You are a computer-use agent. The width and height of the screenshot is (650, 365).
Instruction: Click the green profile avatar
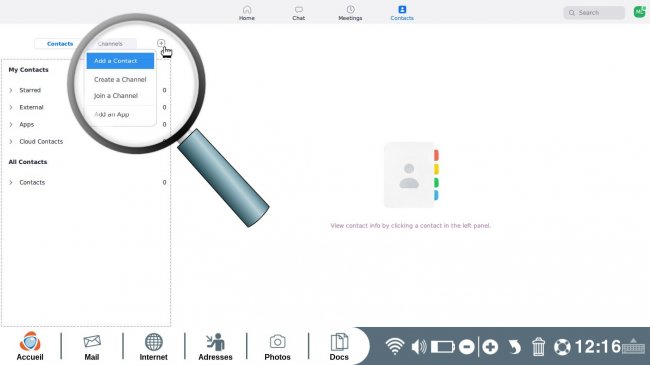pos(640,12)
